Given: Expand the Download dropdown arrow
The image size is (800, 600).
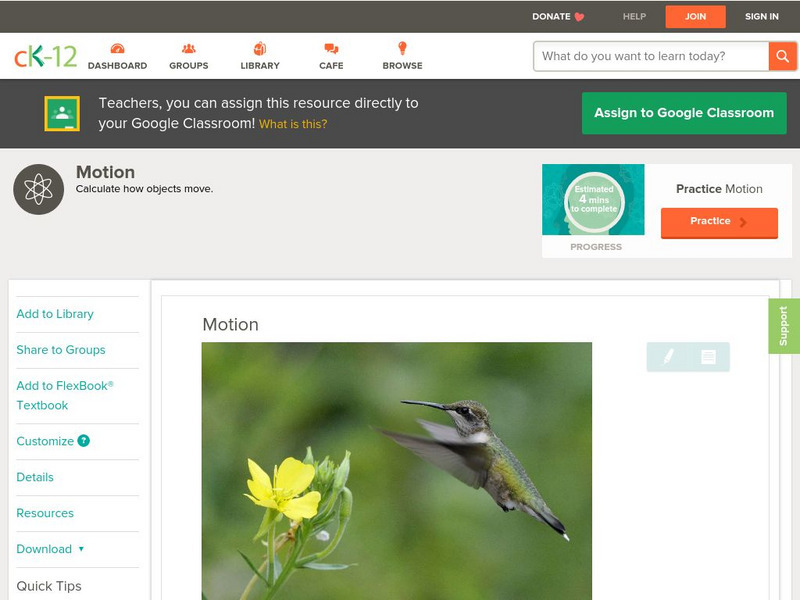Looking at the screenshot, I should [x=81, y=549].
